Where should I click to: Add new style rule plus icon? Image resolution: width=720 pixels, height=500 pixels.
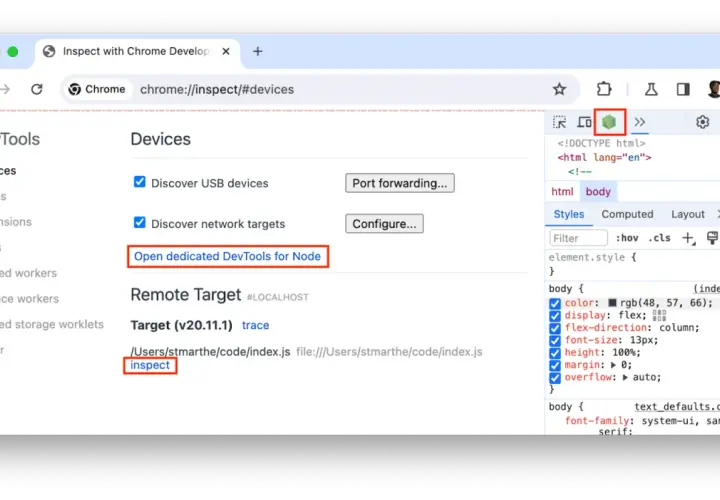(688, 238)
